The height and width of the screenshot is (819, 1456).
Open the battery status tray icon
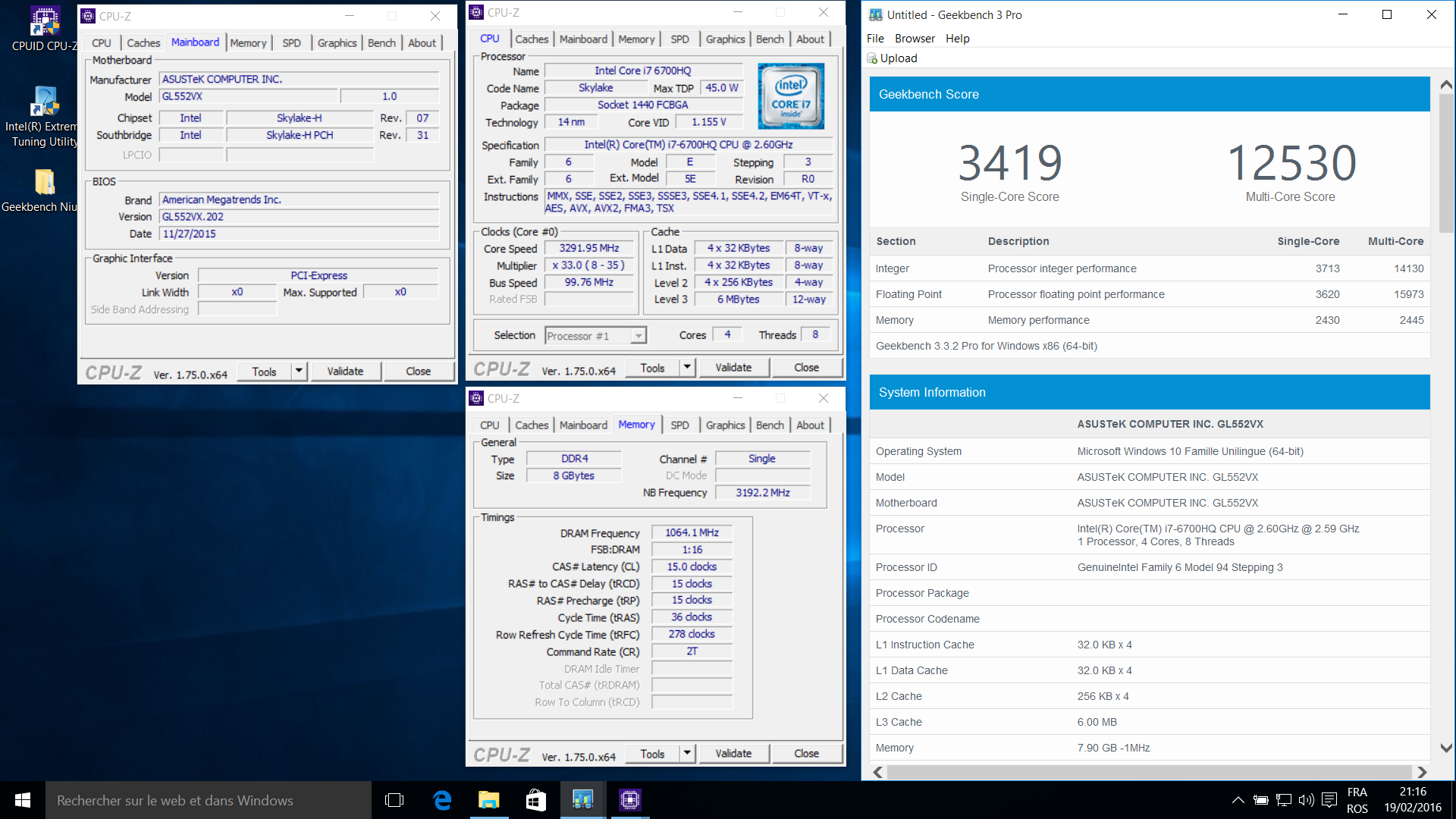pyautogui.click(x=1260, y=800)
